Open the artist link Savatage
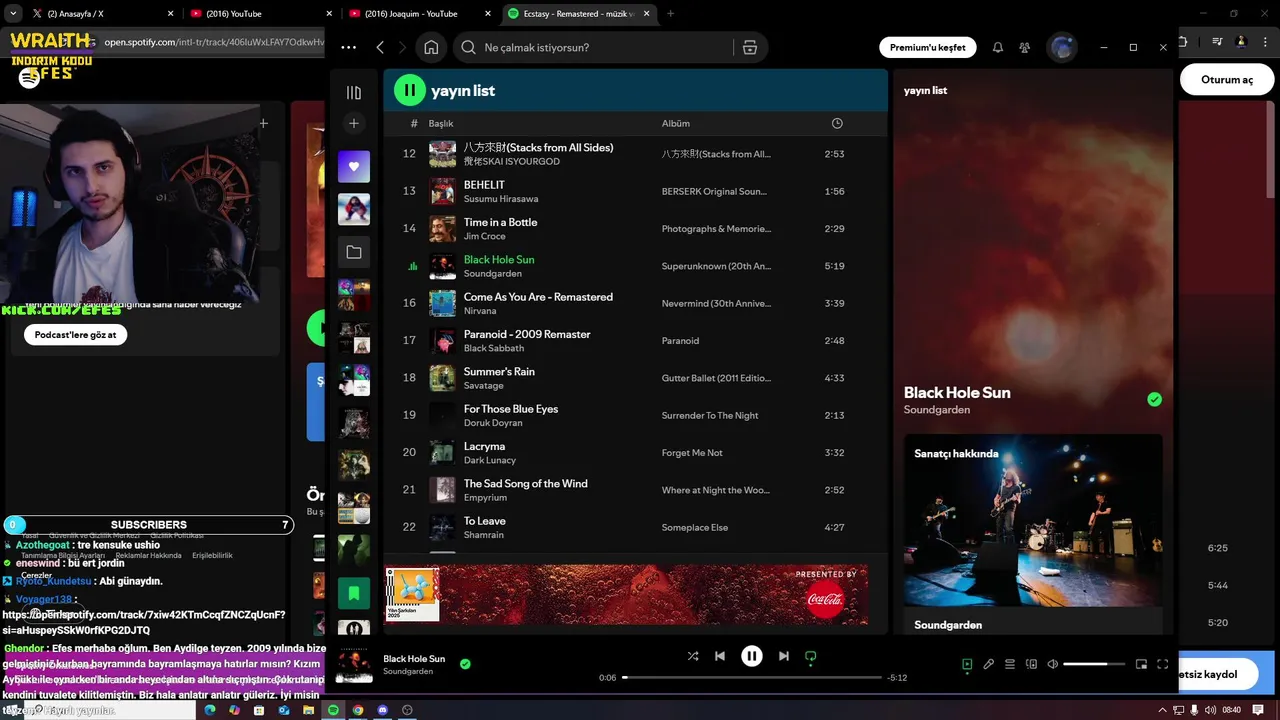This screenshot has width=1280, height=720. pyautogui.click(x=484, y=385)
